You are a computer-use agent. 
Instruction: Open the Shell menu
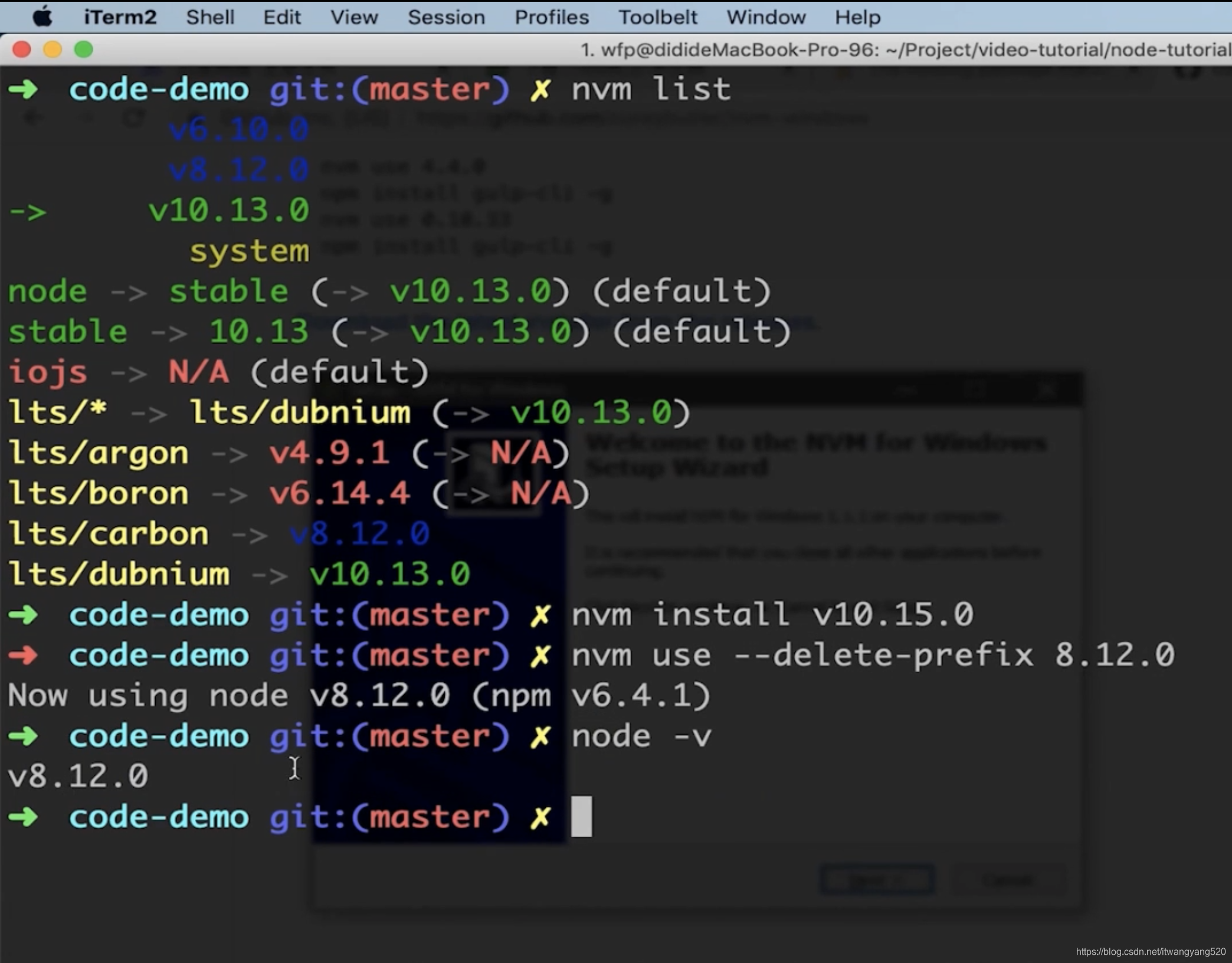pos(210,17)
